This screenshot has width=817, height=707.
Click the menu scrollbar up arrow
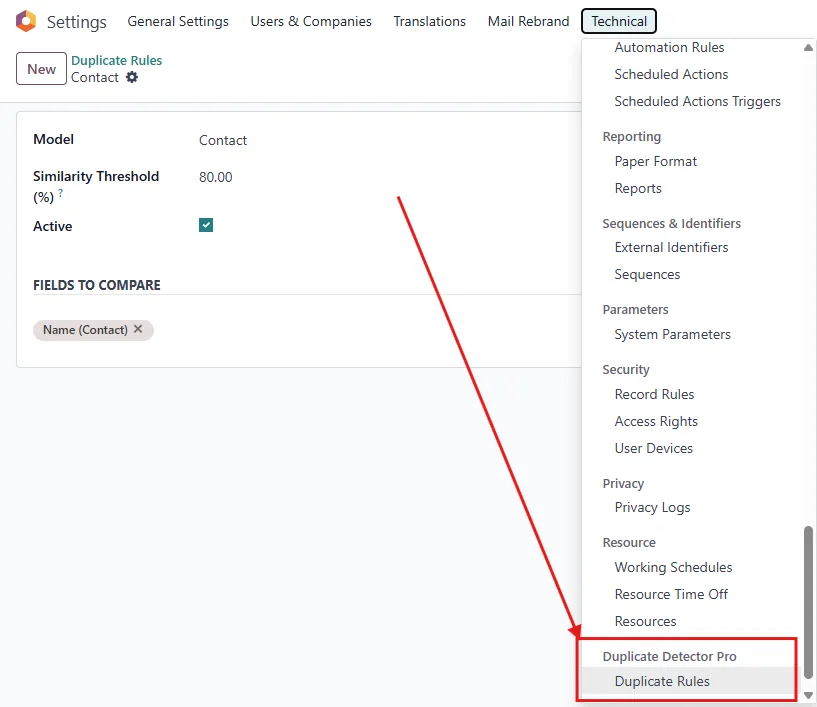[x=808, y=47]
